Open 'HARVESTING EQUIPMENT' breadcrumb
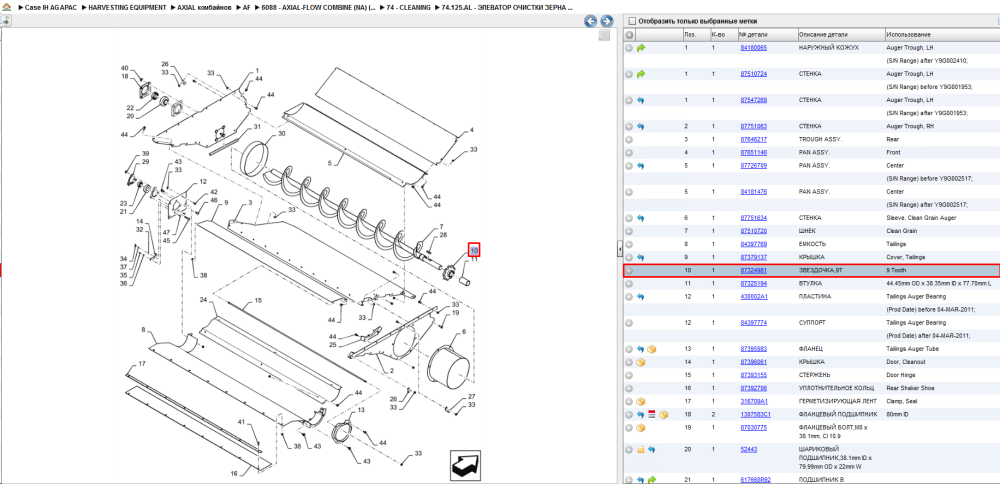 tap(128, 7)
